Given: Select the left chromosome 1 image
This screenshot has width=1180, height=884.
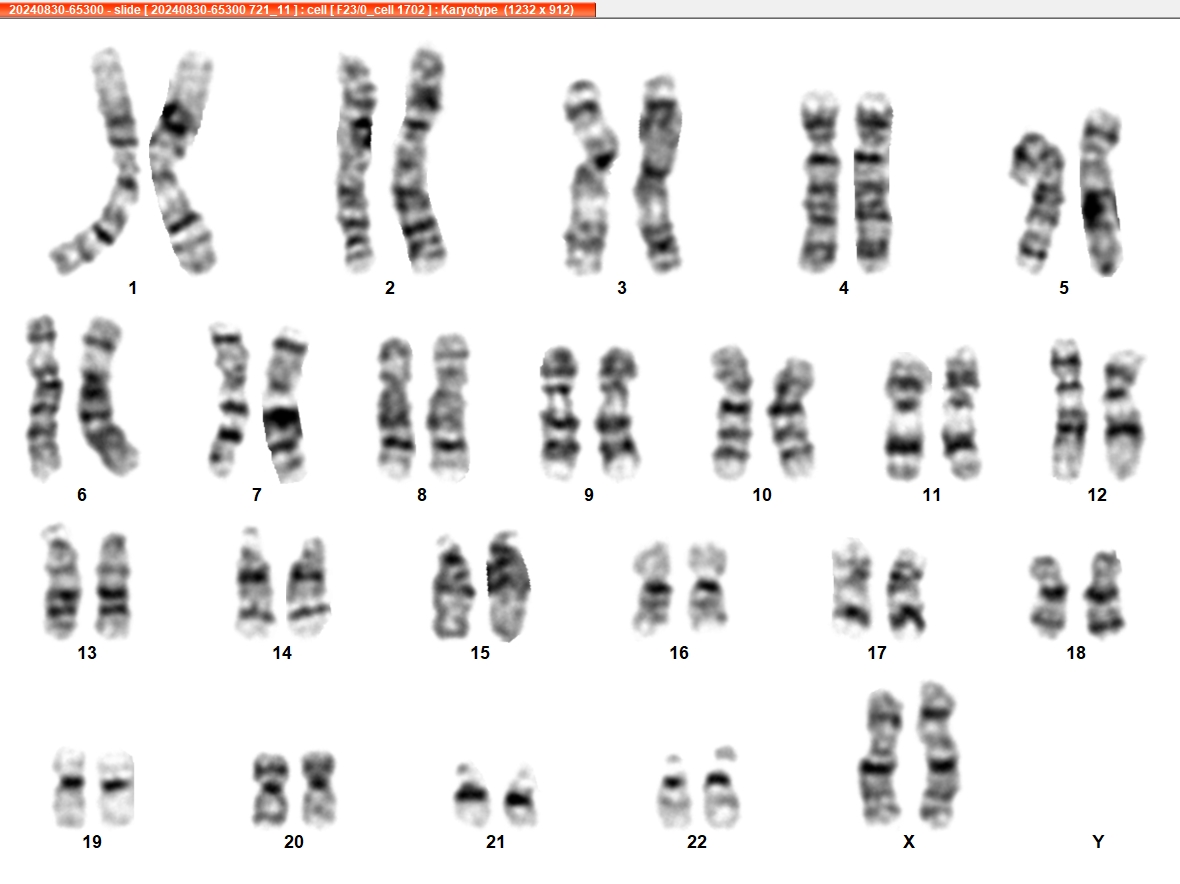Looking at the screenshot, I should [96, 161].
